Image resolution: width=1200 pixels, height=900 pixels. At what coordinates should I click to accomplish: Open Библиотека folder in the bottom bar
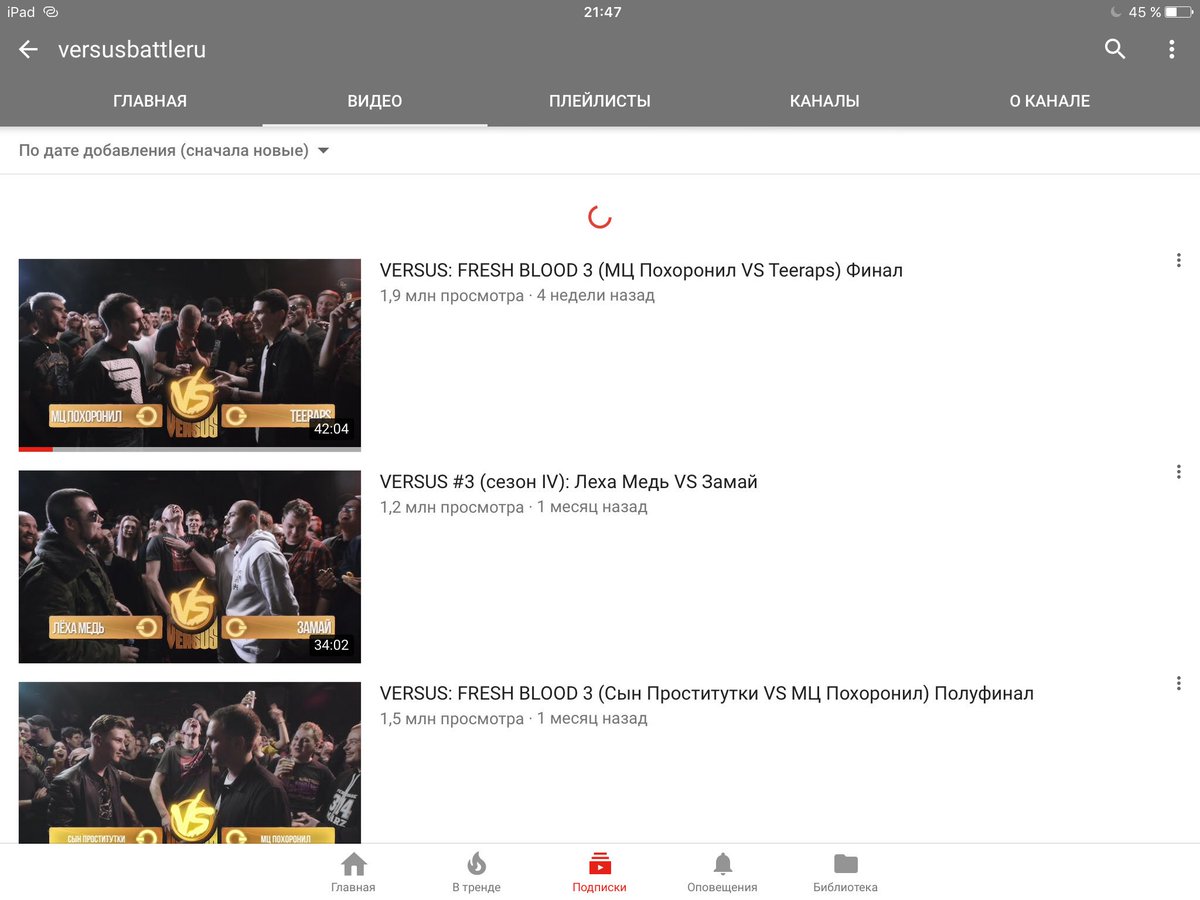point(845,872)
